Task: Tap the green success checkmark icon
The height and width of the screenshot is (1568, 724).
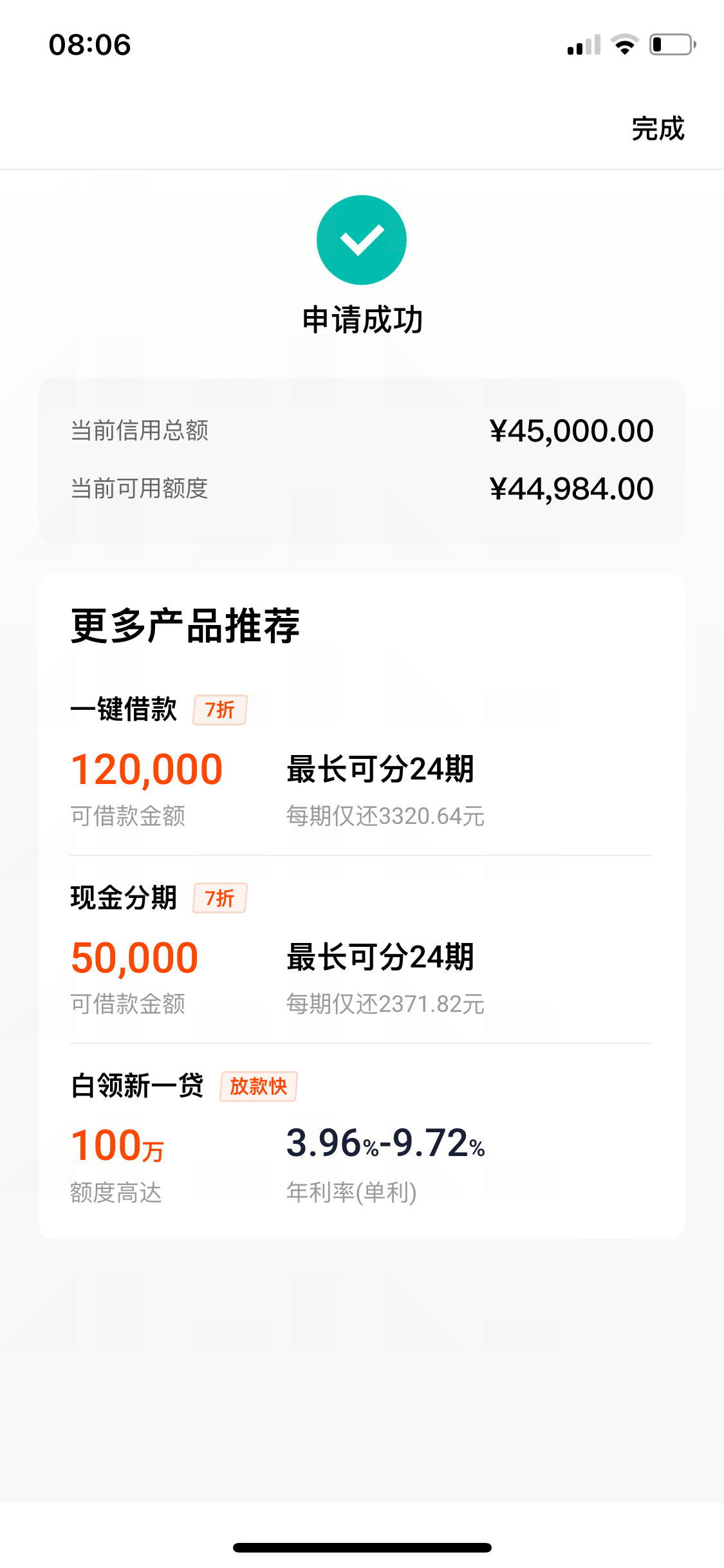Action: (x=362, y=240)
